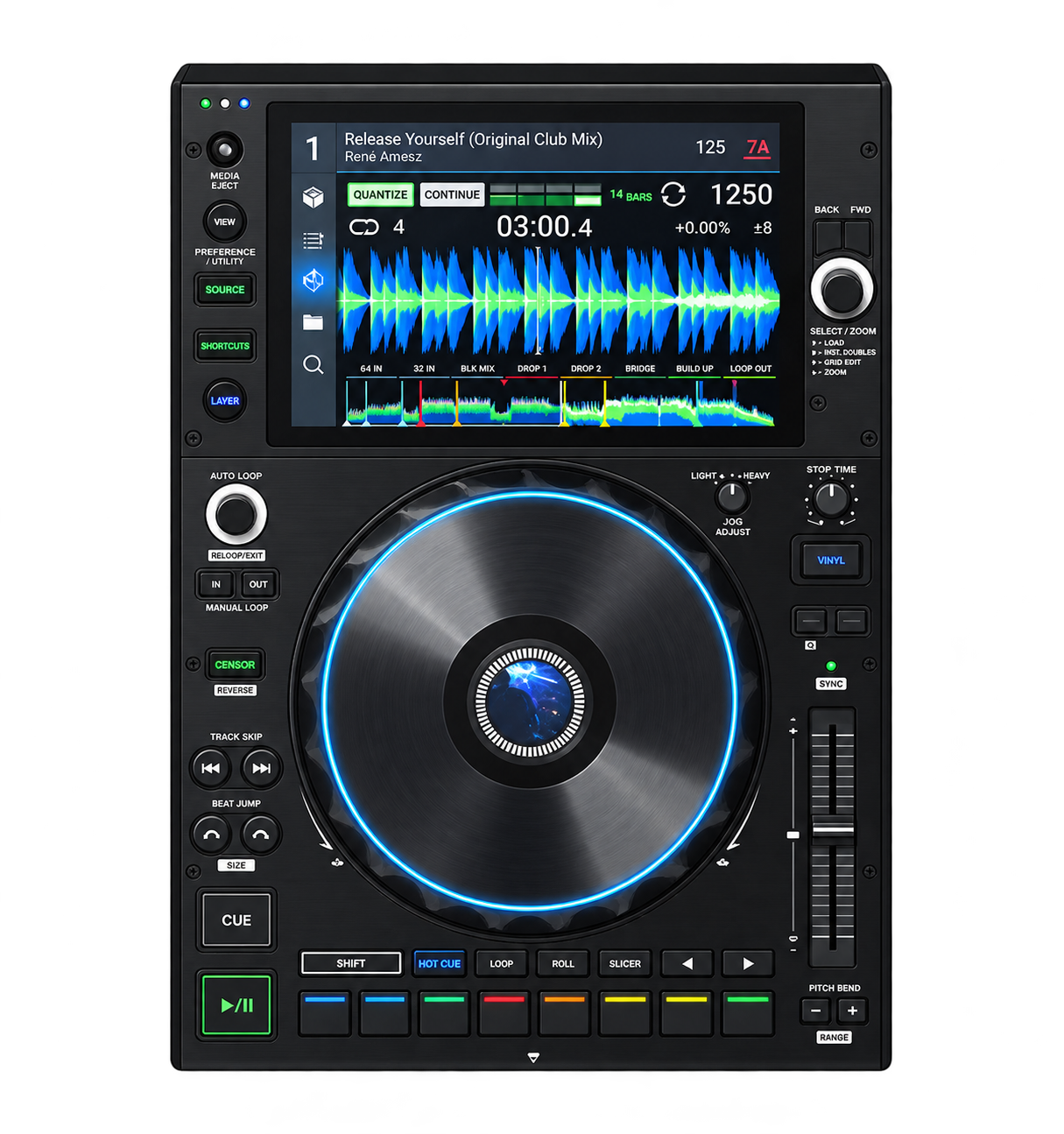Tap the sync arrows icon beside 14 BARS

click(x=673, y=194)
